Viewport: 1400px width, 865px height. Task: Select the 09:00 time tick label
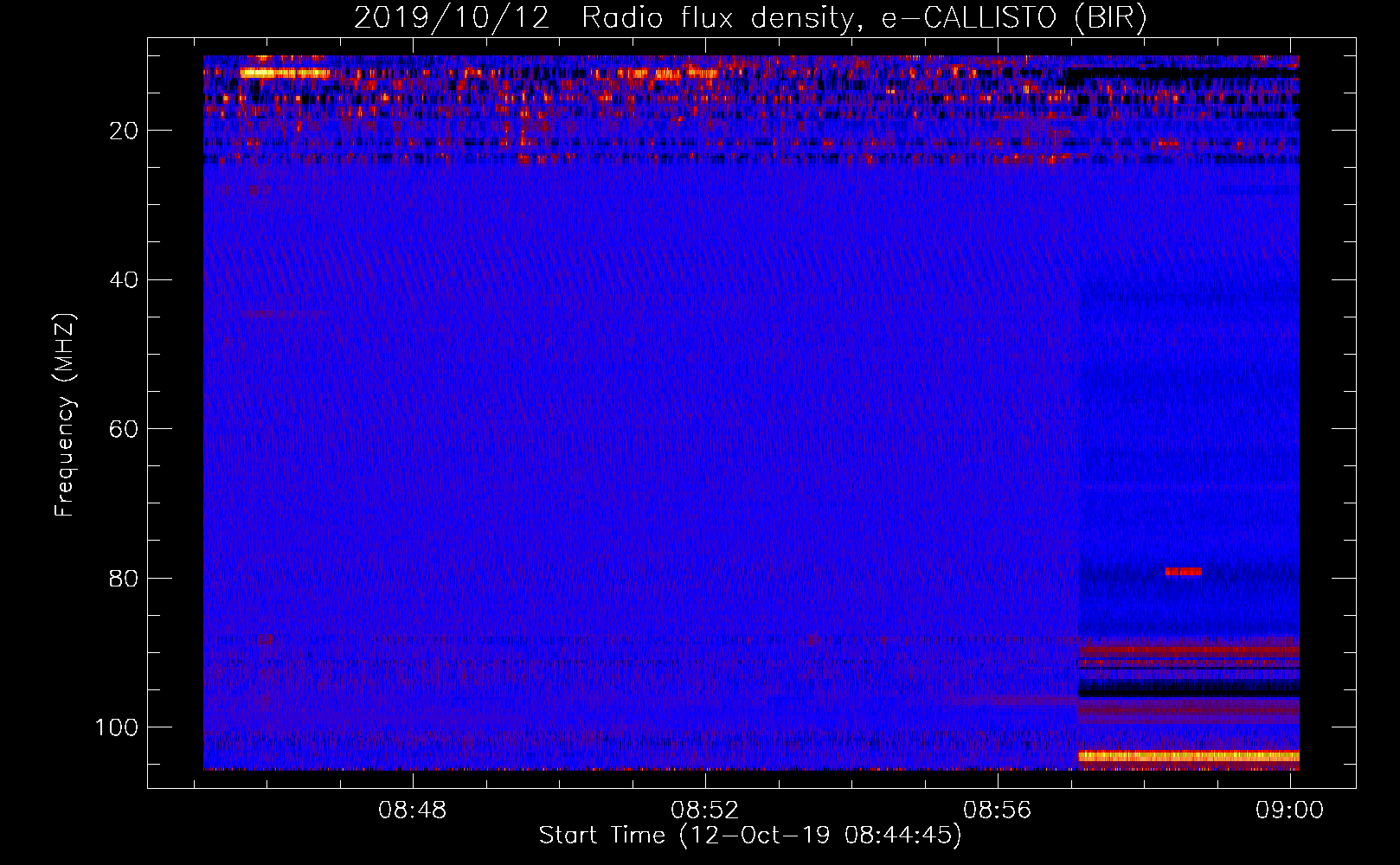(1290, 811)
